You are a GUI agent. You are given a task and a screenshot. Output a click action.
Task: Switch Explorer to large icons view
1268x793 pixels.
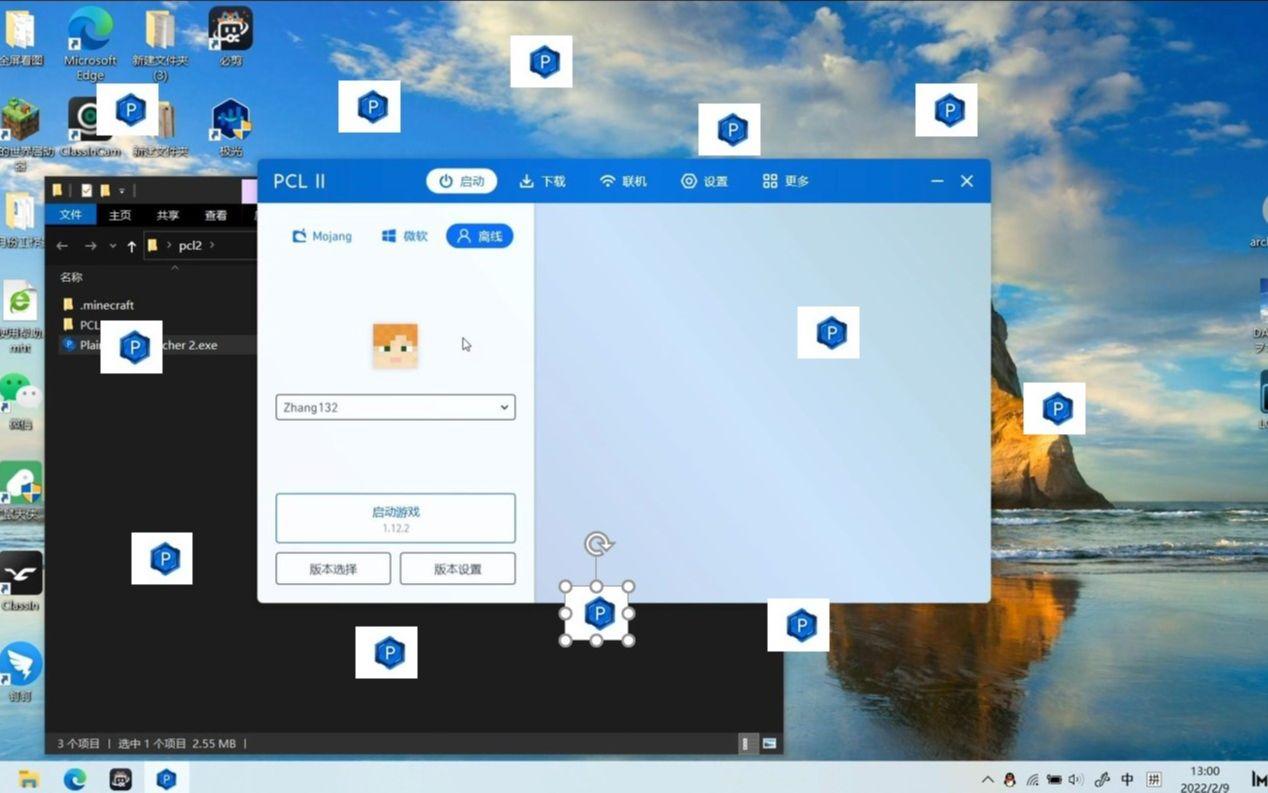coord(769,744)
